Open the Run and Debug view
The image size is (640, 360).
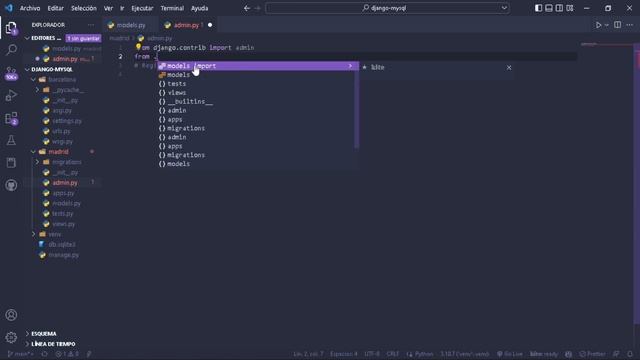(x=11, y=96)
